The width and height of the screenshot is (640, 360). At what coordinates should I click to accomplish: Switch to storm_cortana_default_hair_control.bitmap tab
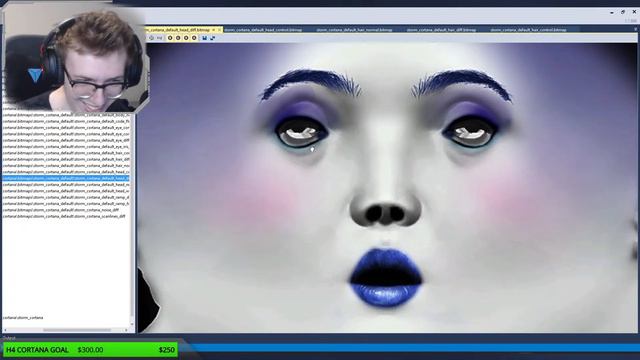click(528, 30)
